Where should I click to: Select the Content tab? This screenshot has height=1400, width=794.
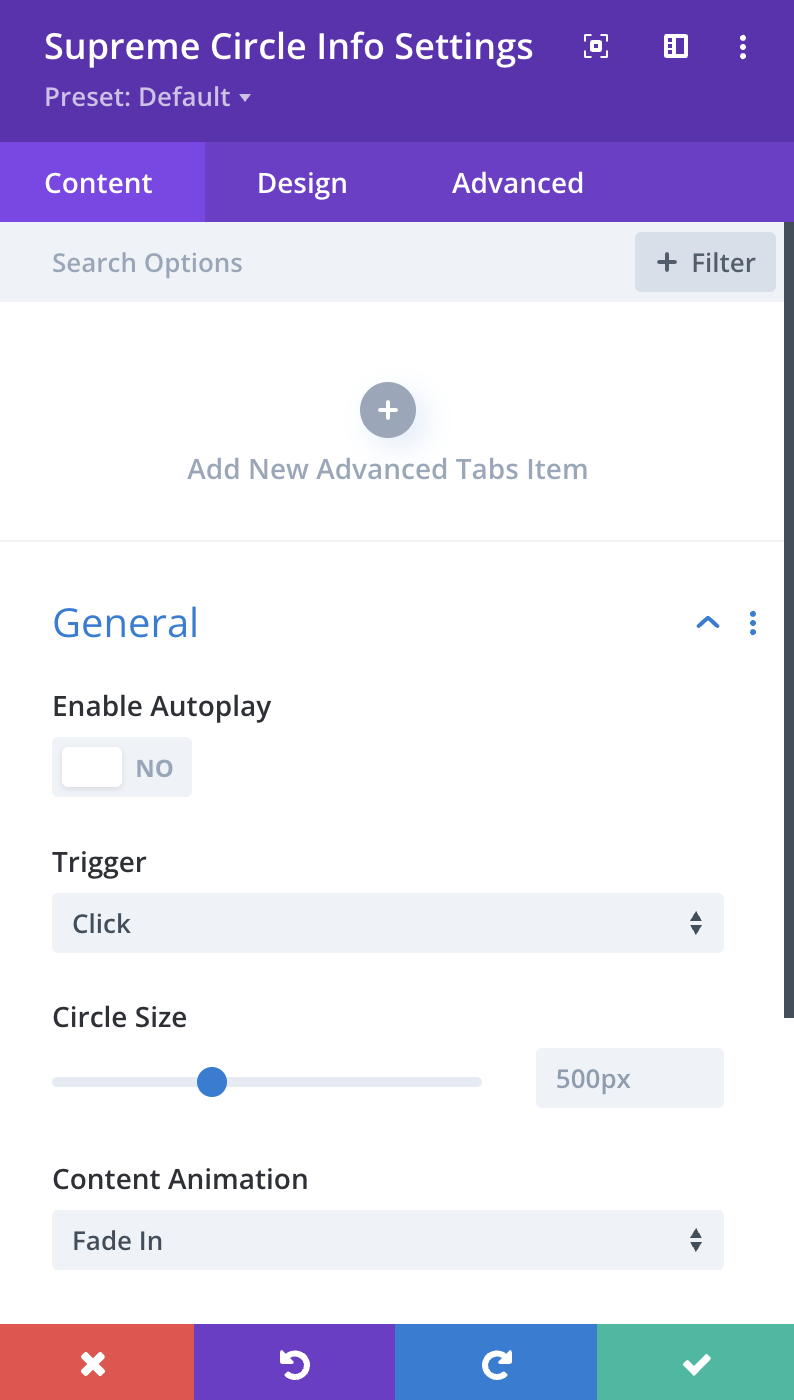tap(99, 183)
